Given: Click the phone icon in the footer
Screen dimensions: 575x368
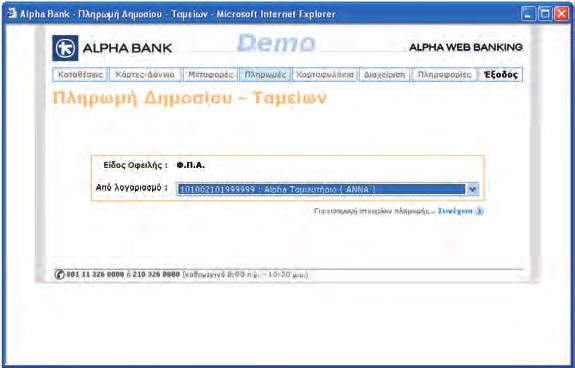Looking at the screenshot, I should (x=59, y=274).
